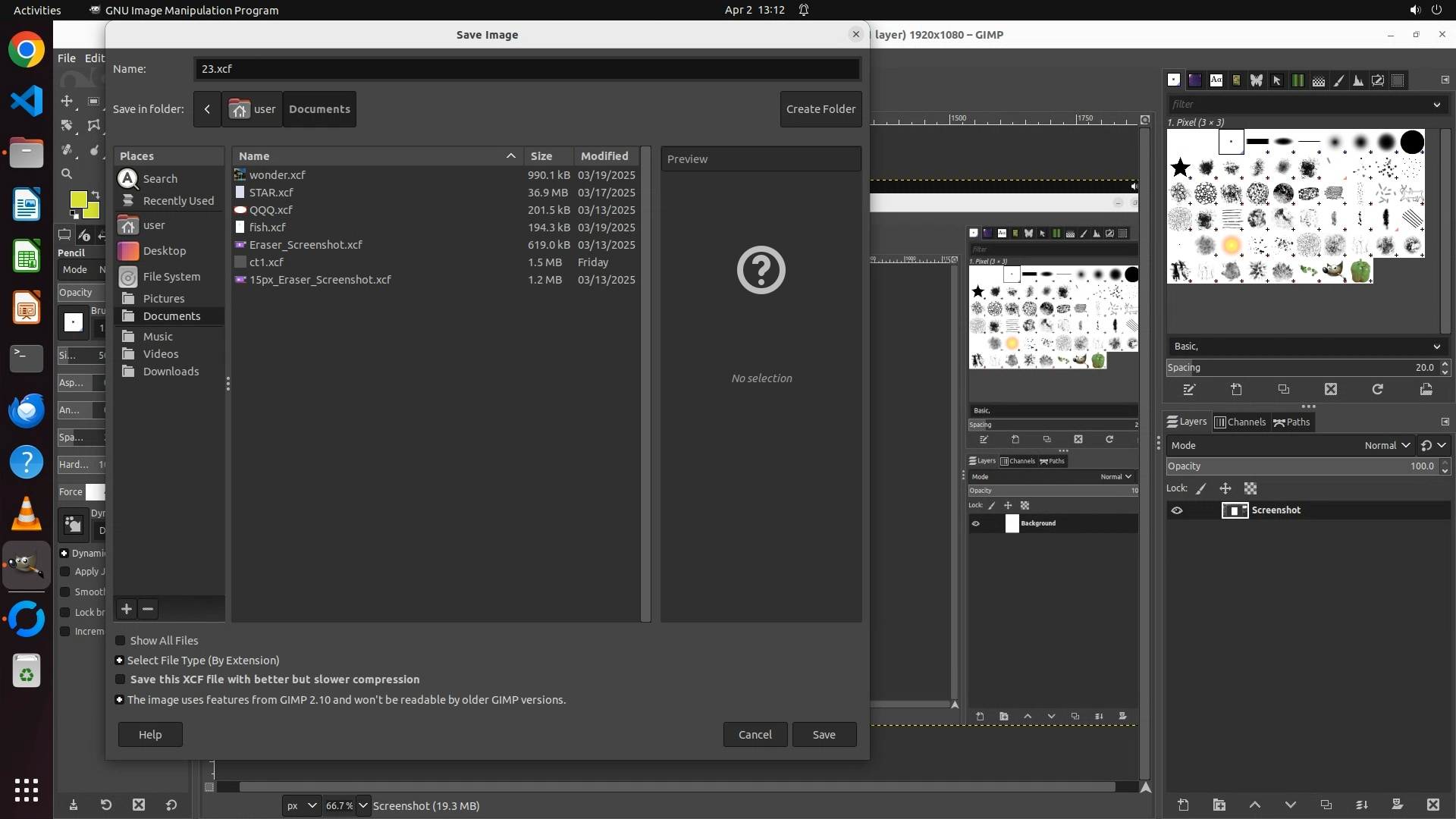
Task: Hide the Screenshot layer with the eye icon
Action: pos(1177,510)
